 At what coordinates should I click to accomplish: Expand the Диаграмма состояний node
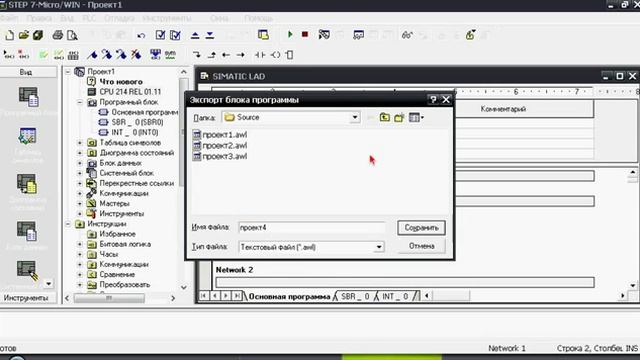click(x=80, y=153)
